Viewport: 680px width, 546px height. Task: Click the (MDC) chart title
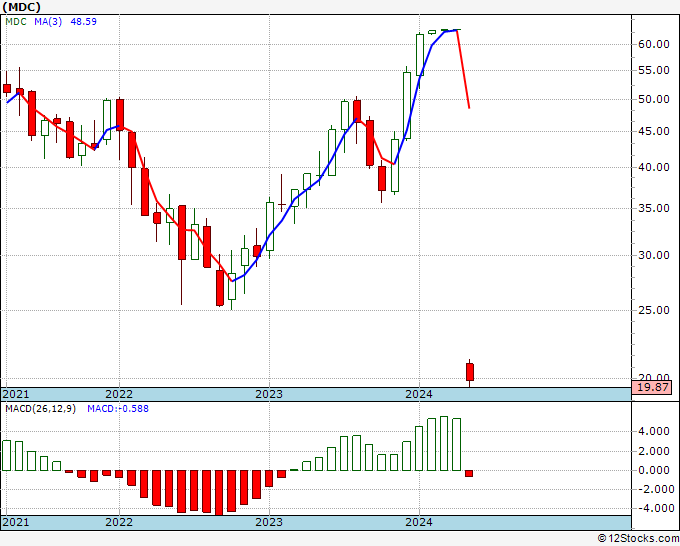point(22,7)
